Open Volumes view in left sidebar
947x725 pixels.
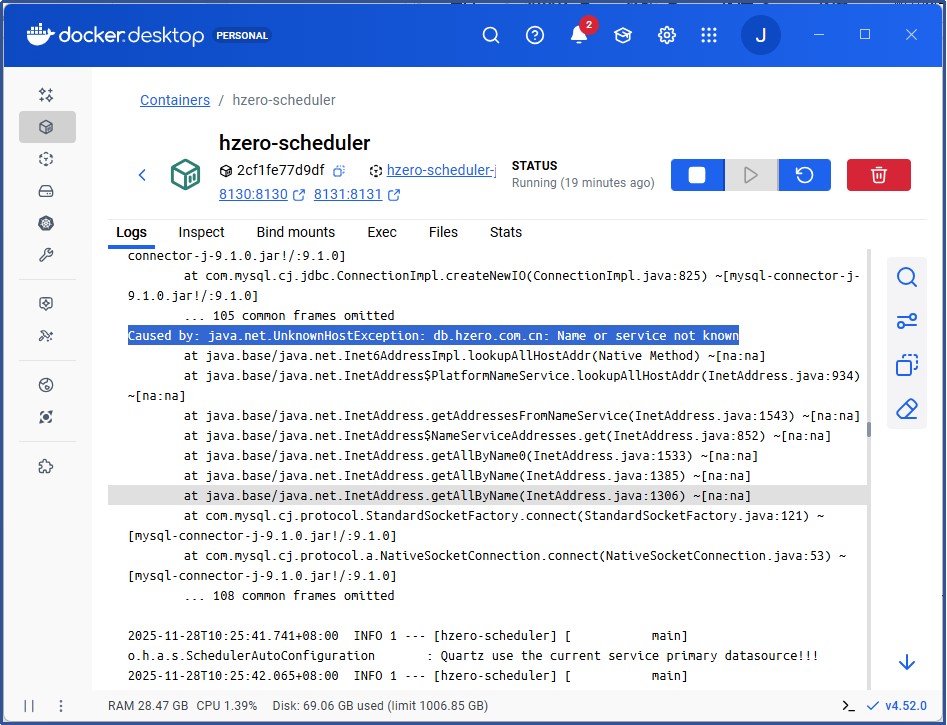[46, 191]
